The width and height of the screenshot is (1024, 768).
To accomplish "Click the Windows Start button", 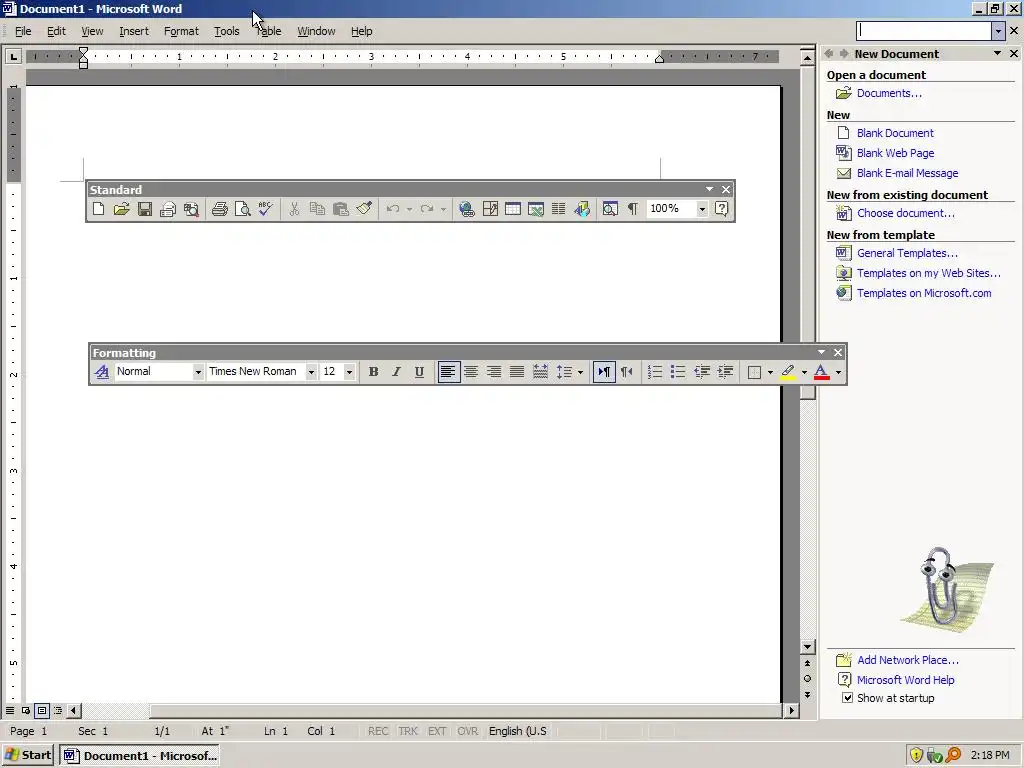I will pyautogui.click(x=27, y=755).
